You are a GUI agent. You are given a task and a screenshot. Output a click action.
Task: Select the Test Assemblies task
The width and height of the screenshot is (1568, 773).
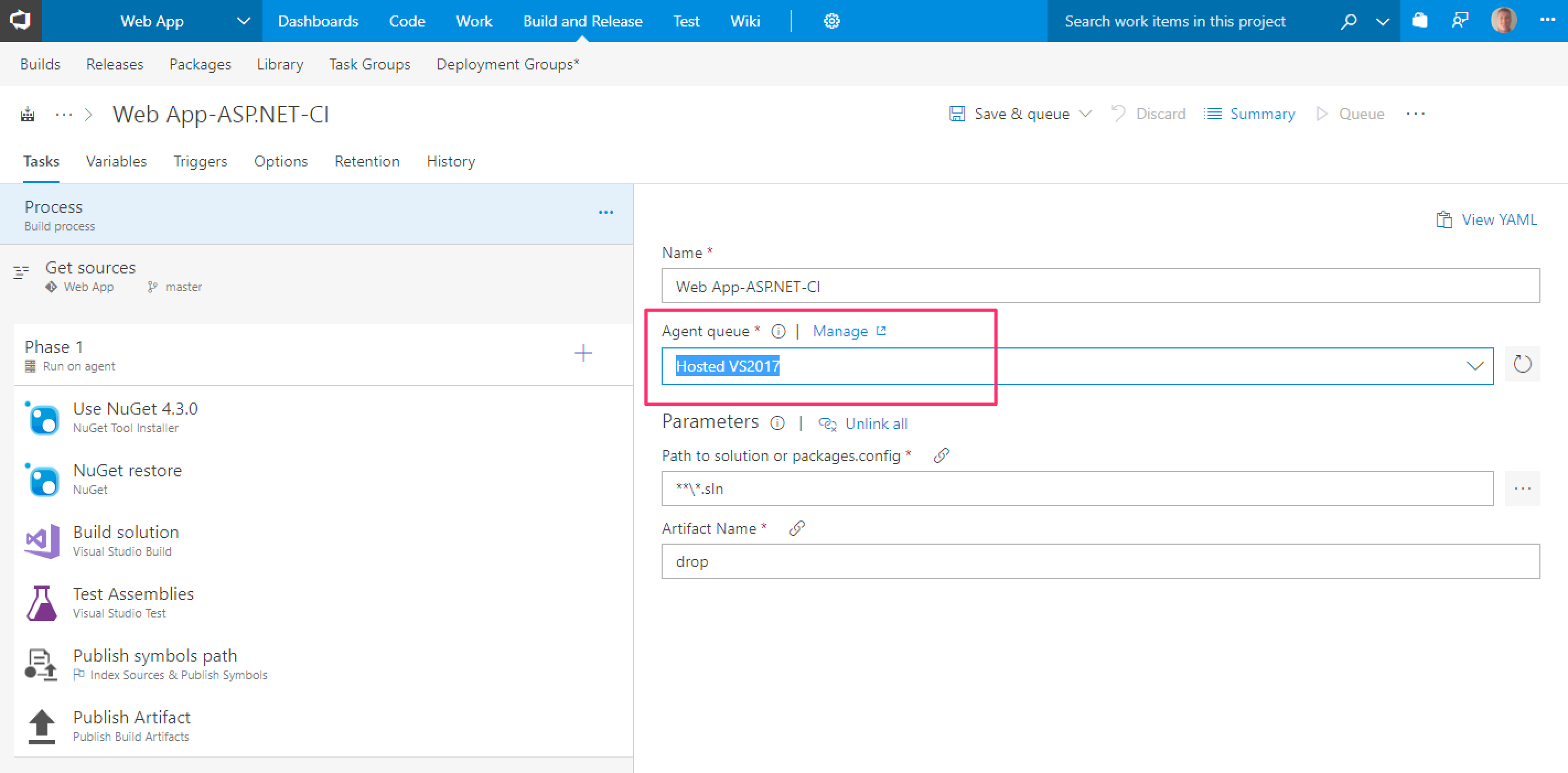(133, 602)
